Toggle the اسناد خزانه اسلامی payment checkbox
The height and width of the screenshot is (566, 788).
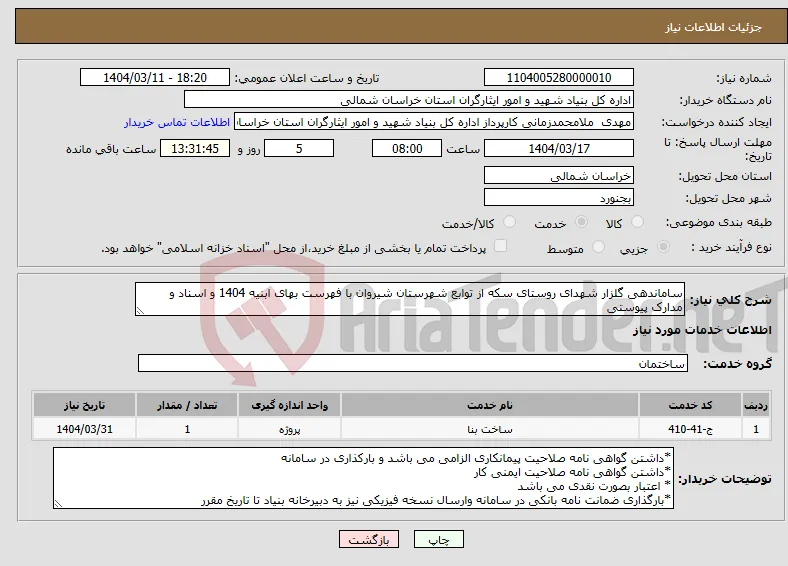500,246
